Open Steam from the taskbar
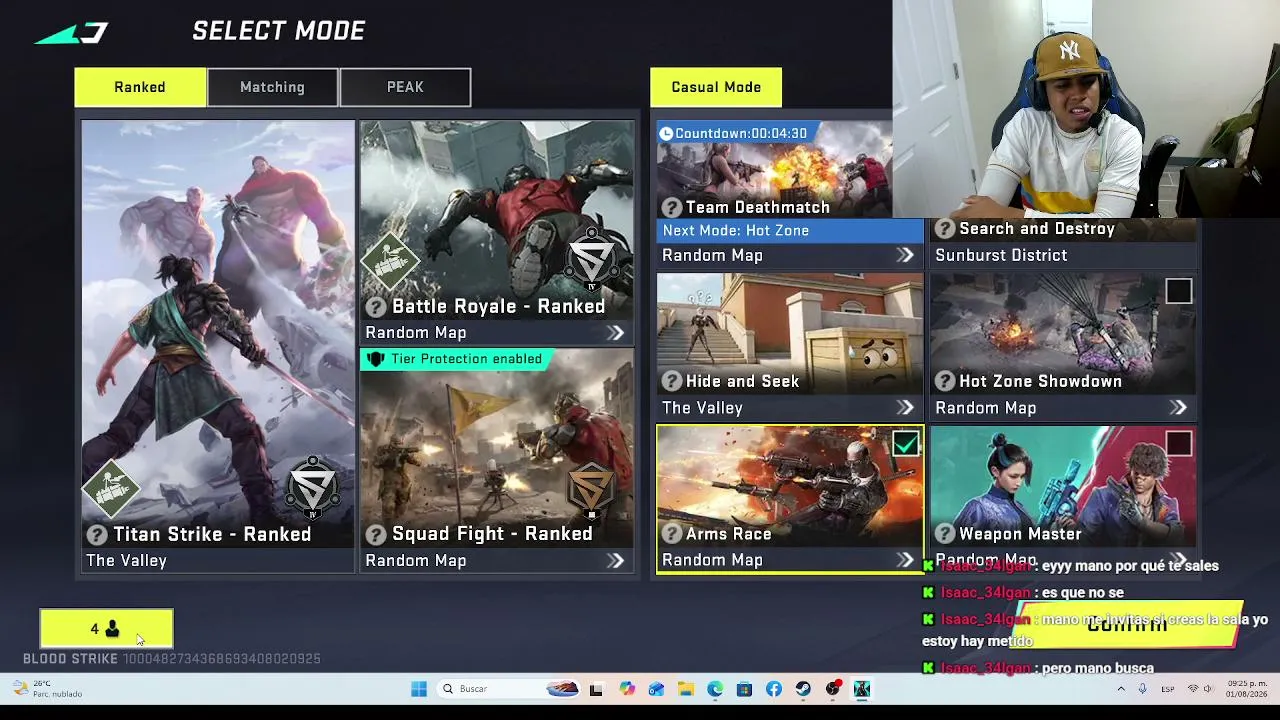1280x720 pixels. tap(803, 689)
